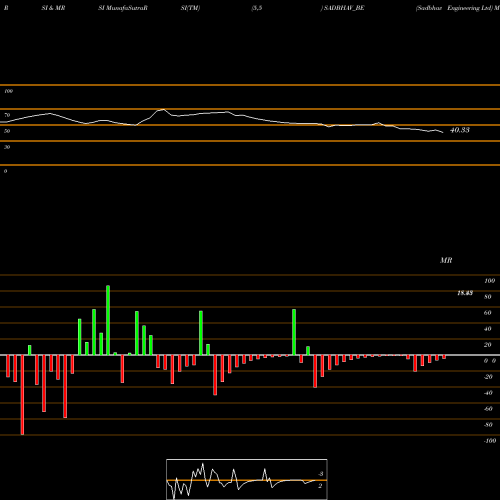
Task: Click the tallest green MR bar
Action: (108, 320)
